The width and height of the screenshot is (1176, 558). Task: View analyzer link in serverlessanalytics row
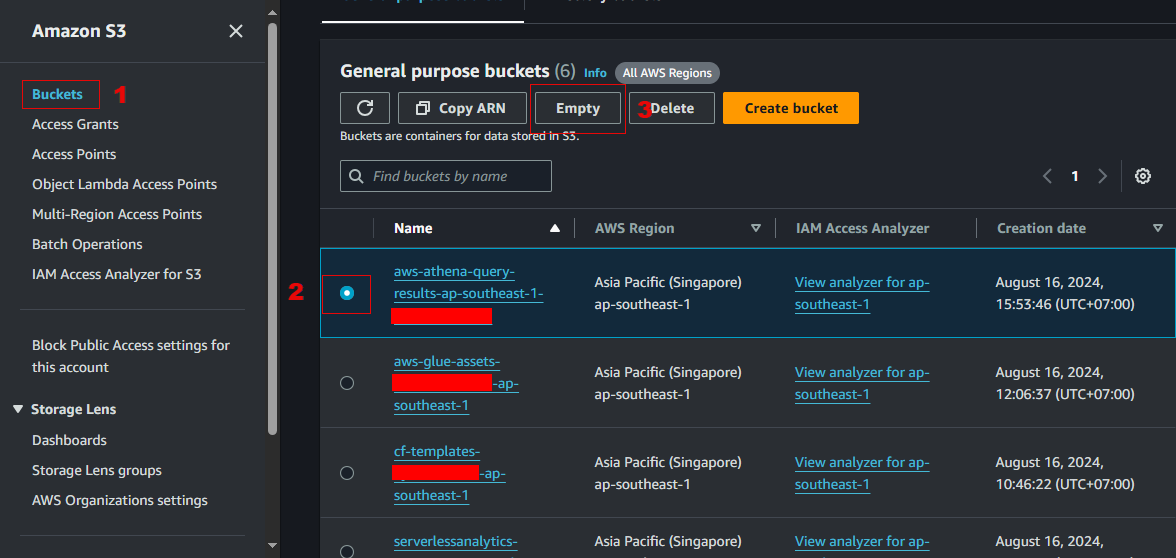862,541
